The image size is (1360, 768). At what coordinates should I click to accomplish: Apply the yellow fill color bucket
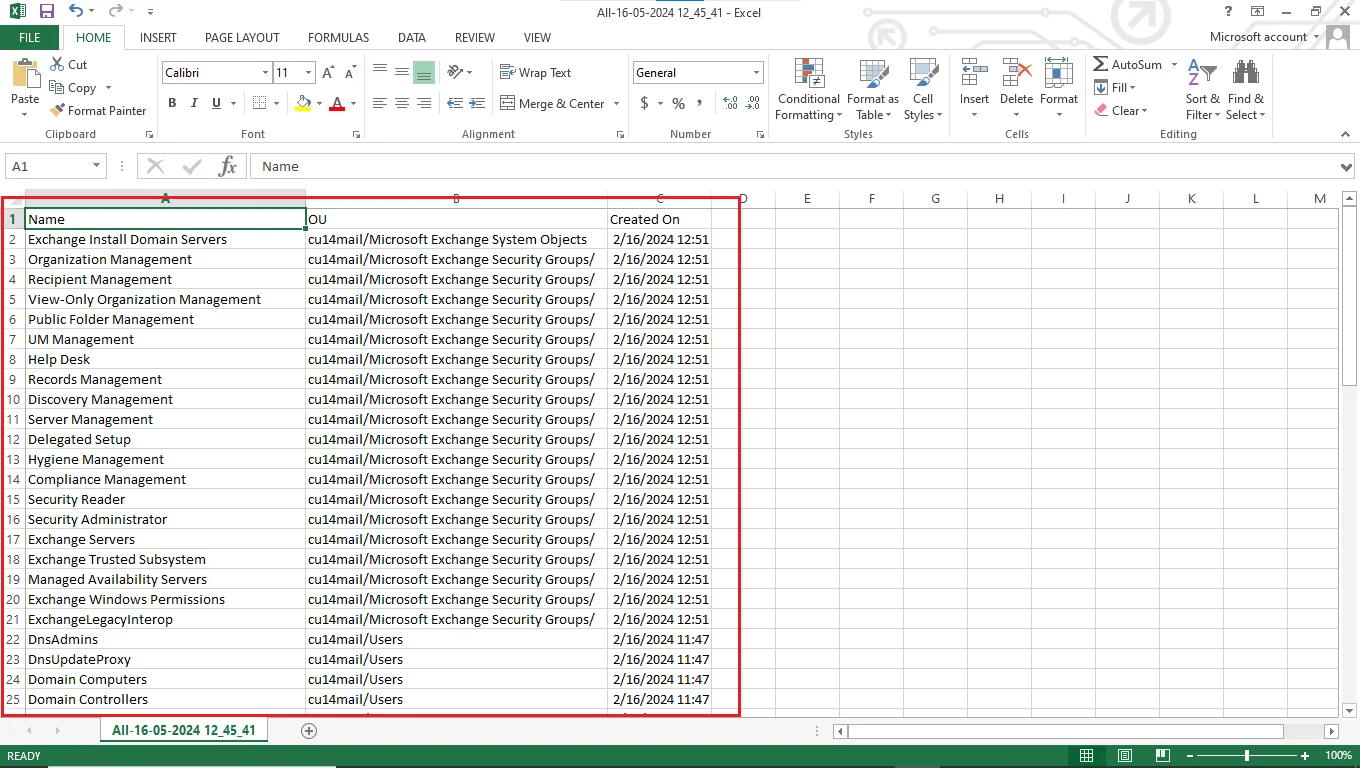point(303,103)
